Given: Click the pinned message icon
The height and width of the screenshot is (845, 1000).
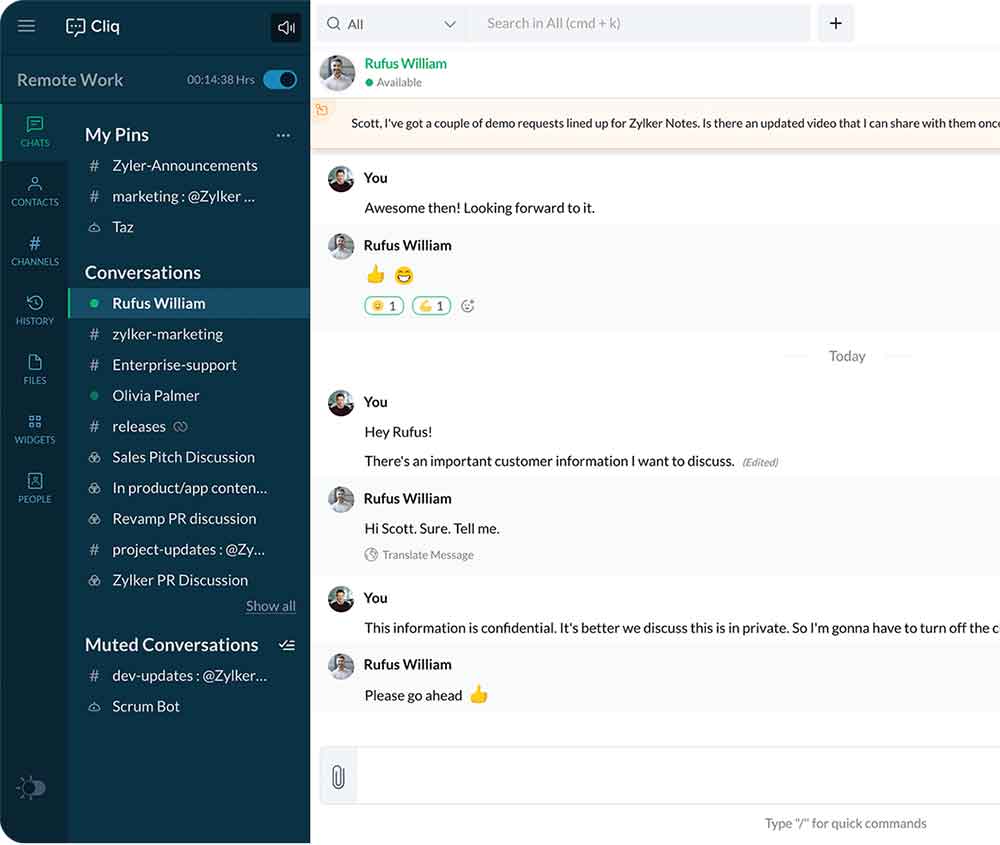Looking at the screenshot, I should click(x=322, y=110).
